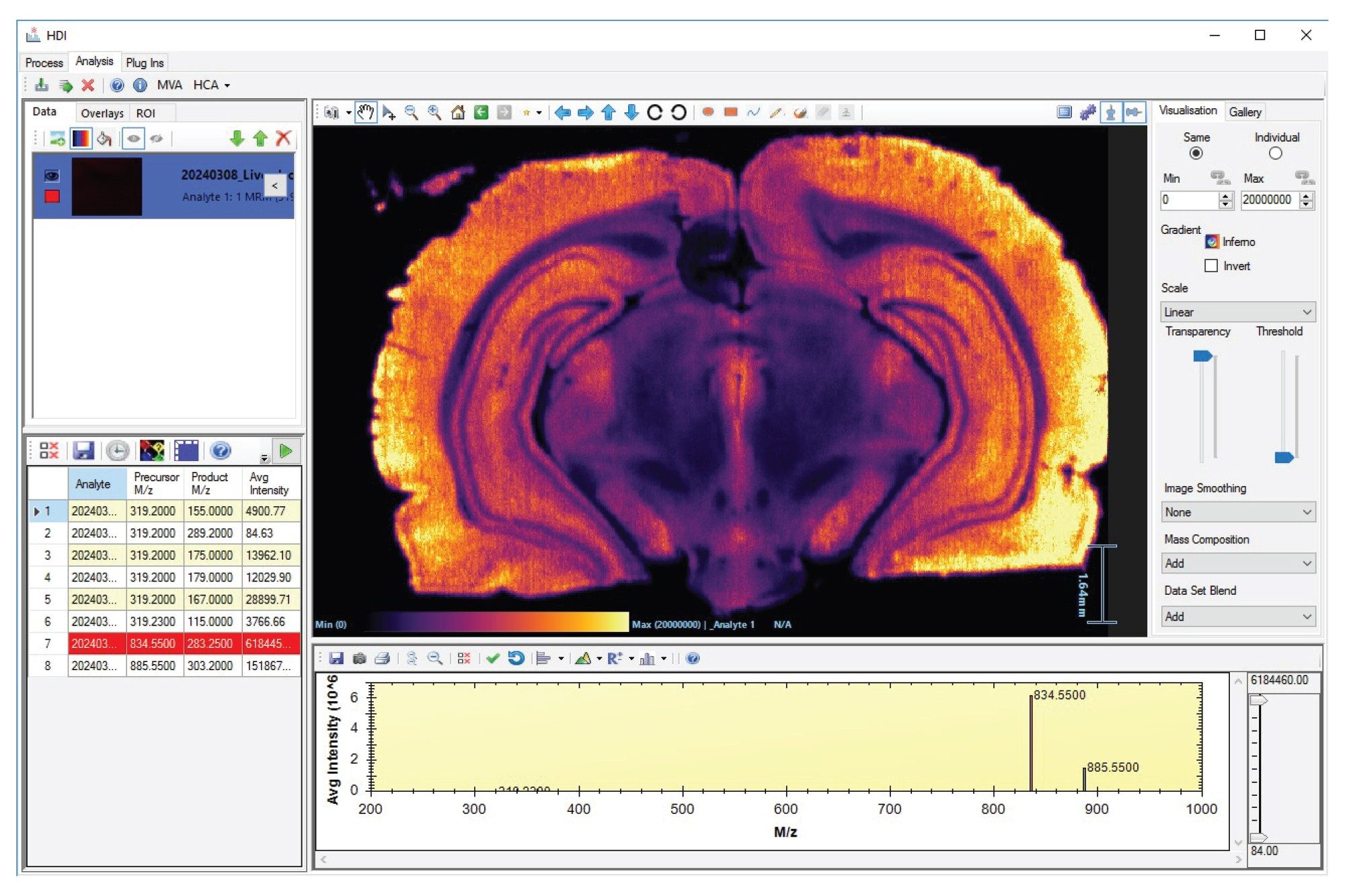Open the Image Smoothing dropdown
Viewport: 1345px width, 896px height.
pyautogui.click(x=1237, y=512)
